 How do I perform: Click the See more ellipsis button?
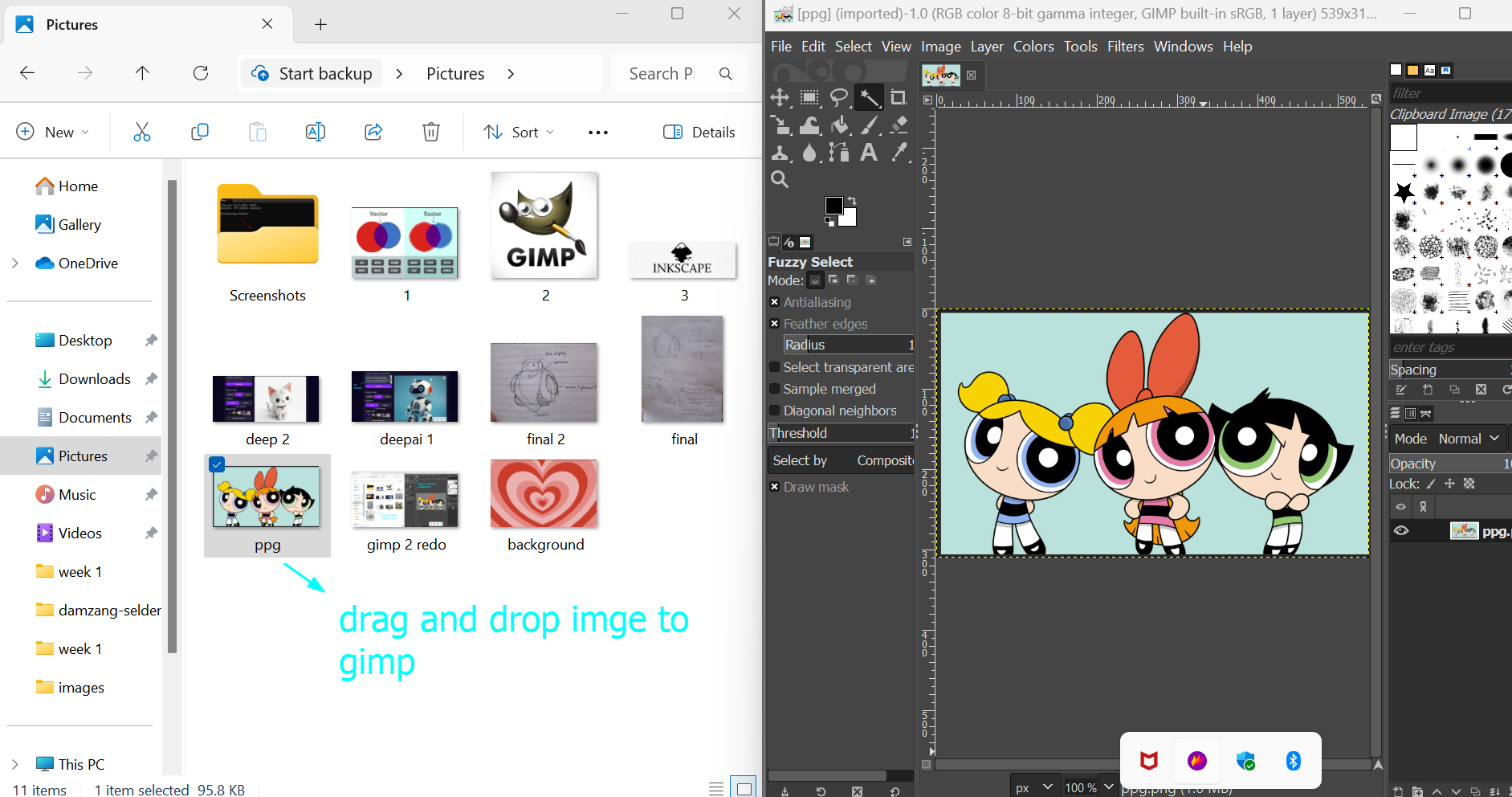click(x=598, y=132)
